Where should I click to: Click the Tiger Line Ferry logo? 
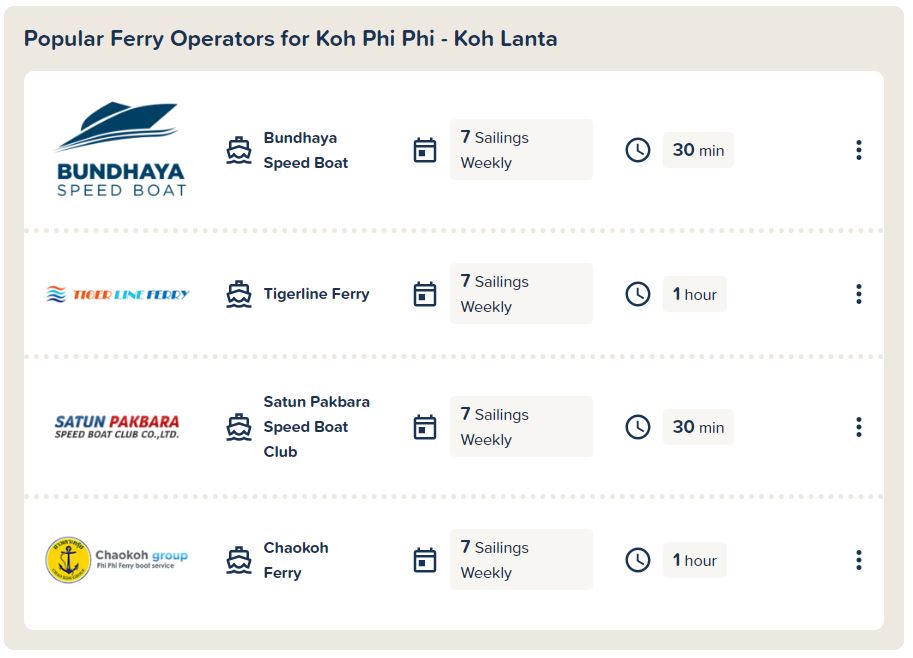point(118,294)
